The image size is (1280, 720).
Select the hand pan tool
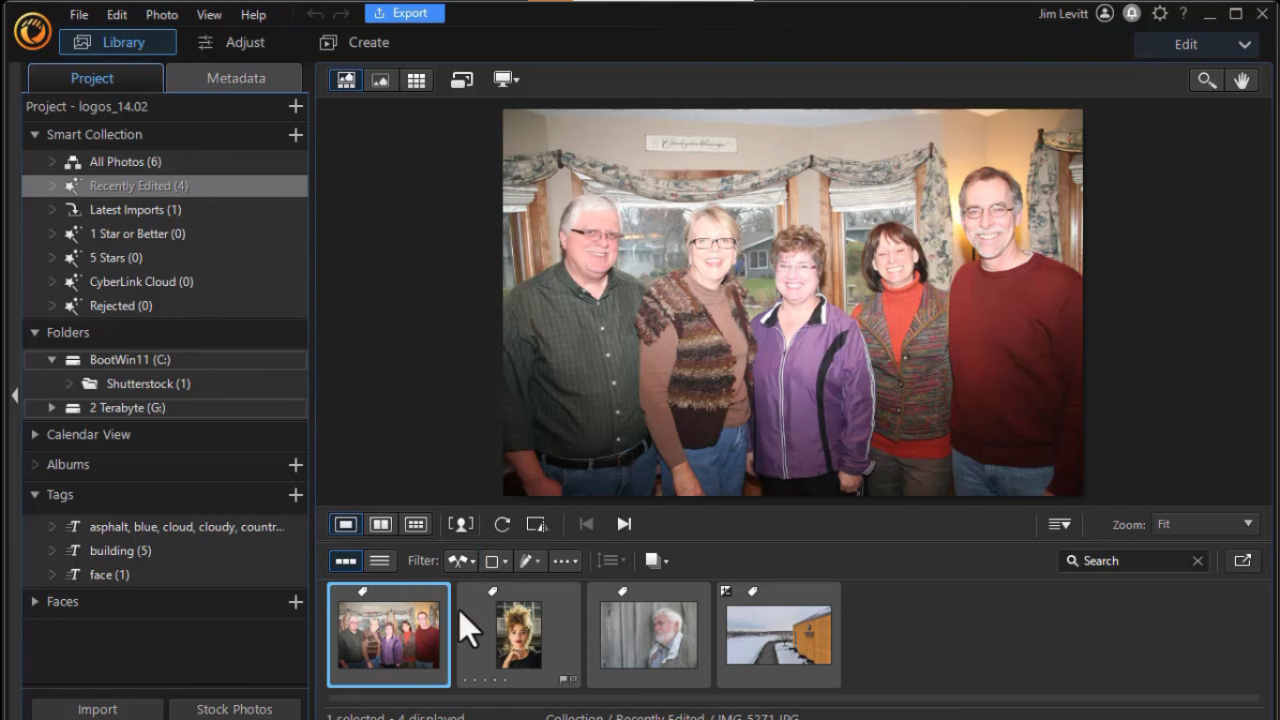coord(1242,81)
